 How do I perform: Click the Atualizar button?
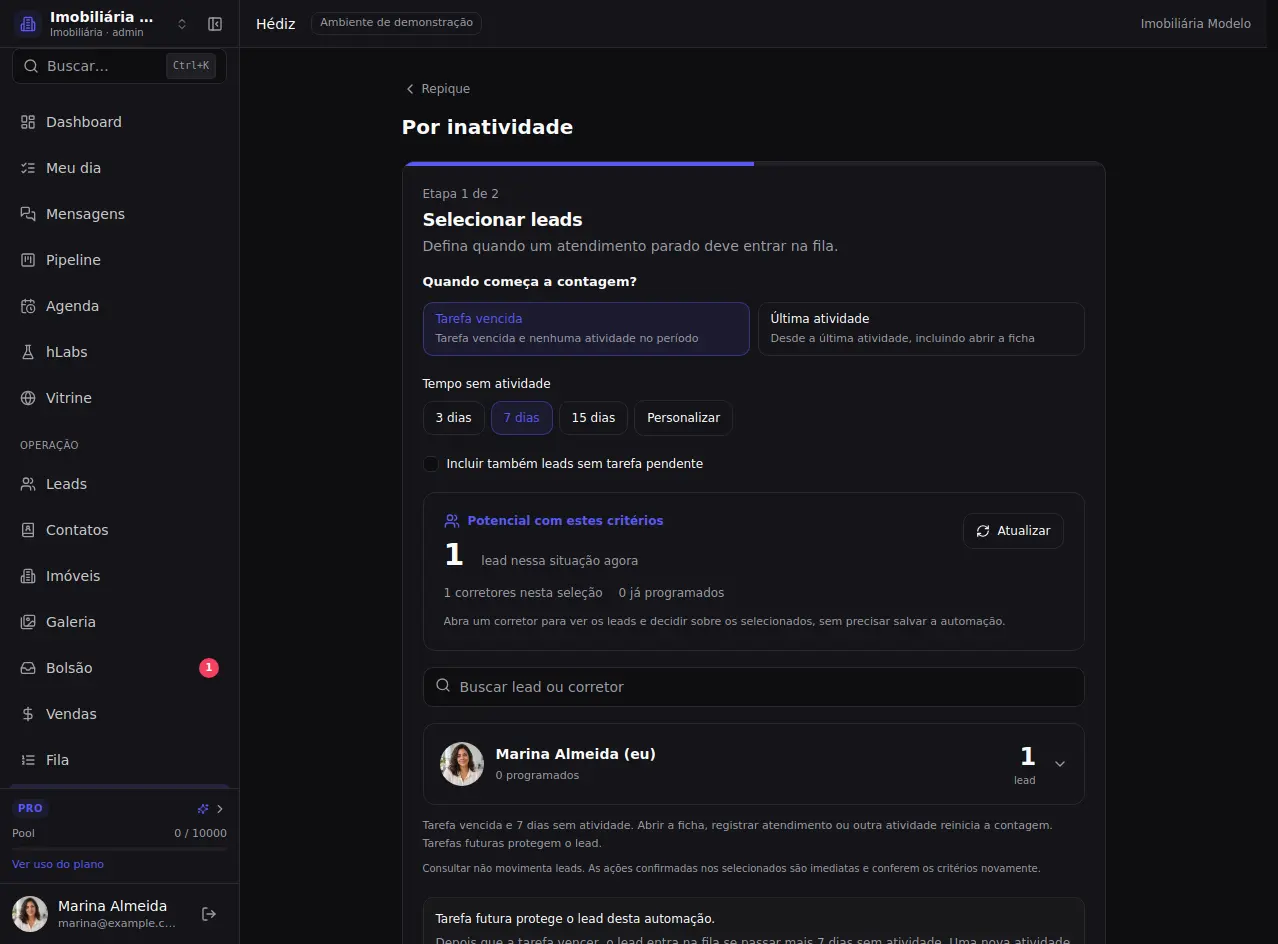coord(1013,531)
